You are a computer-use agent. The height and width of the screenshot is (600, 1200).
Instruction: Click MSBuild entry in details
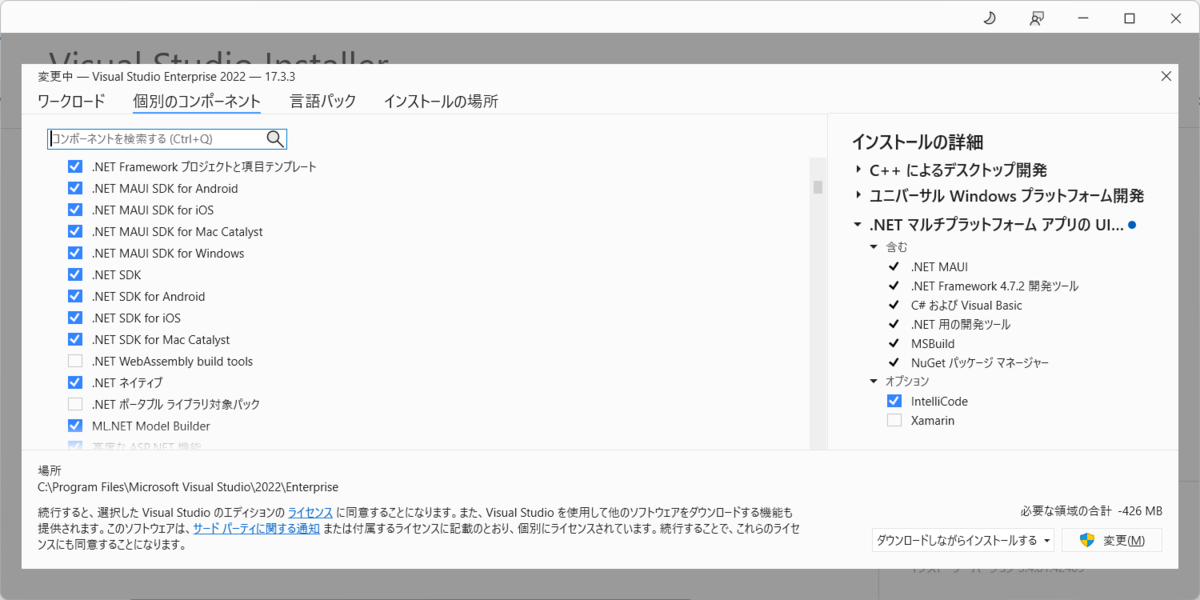pos(933,343)
